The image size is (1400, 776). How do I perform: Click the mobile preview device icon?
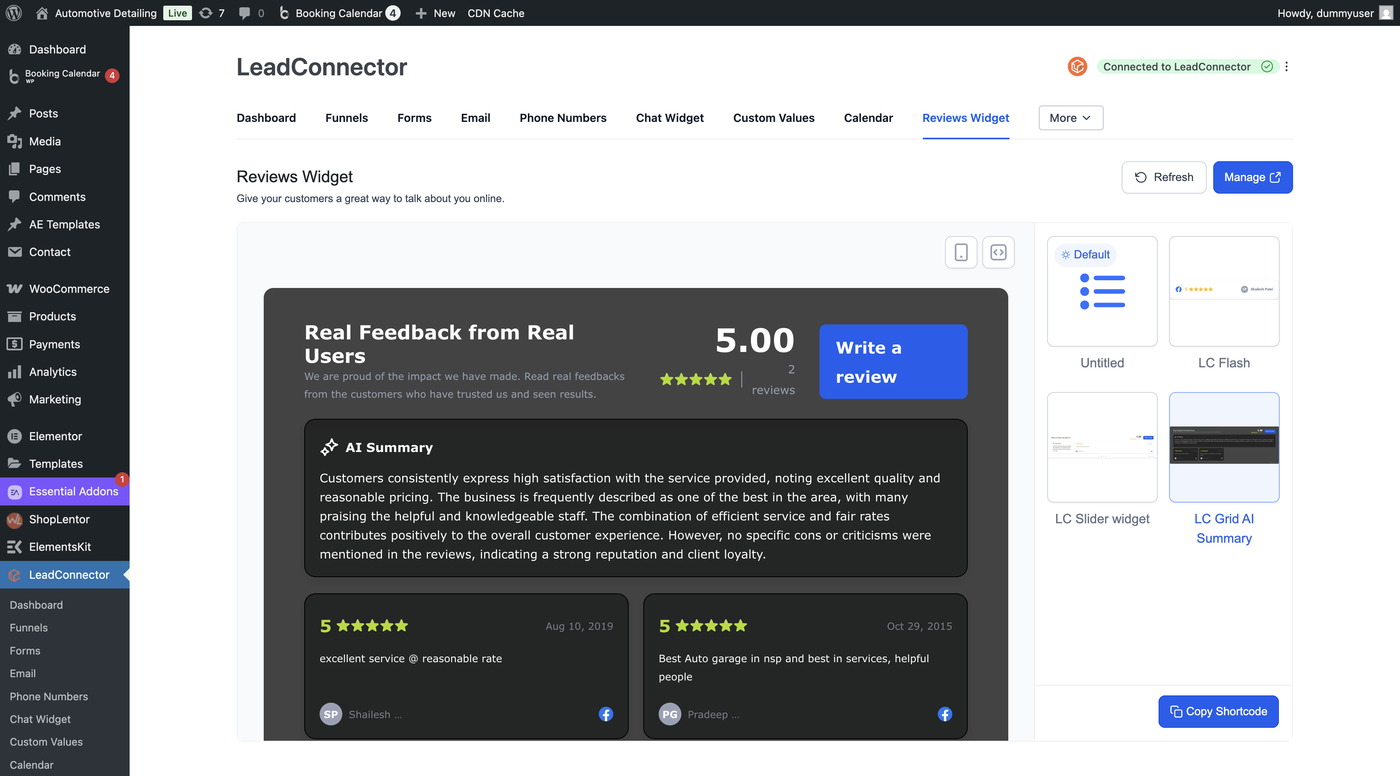961,253
